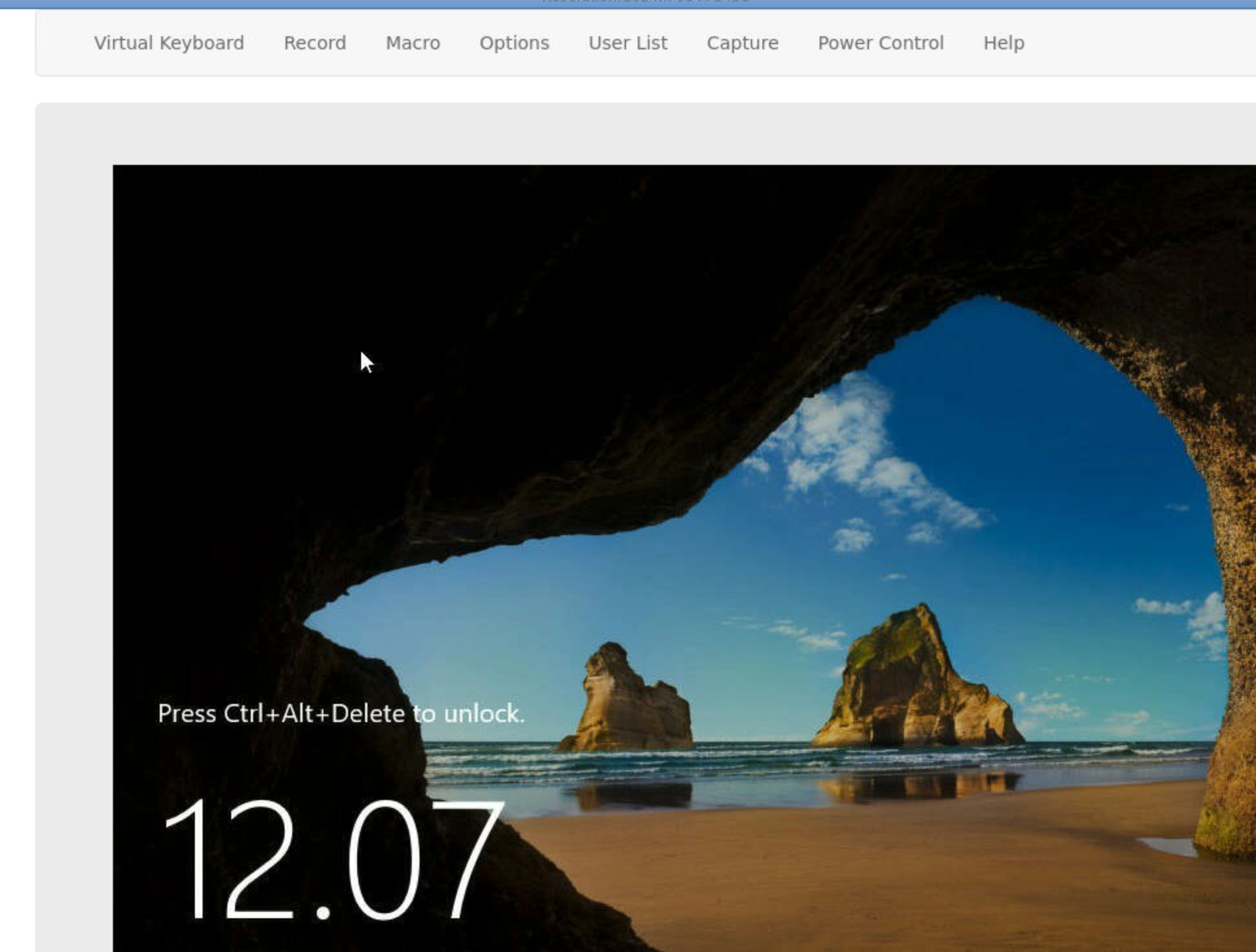
Task: Open the User List menu
Action: point(627,43)
